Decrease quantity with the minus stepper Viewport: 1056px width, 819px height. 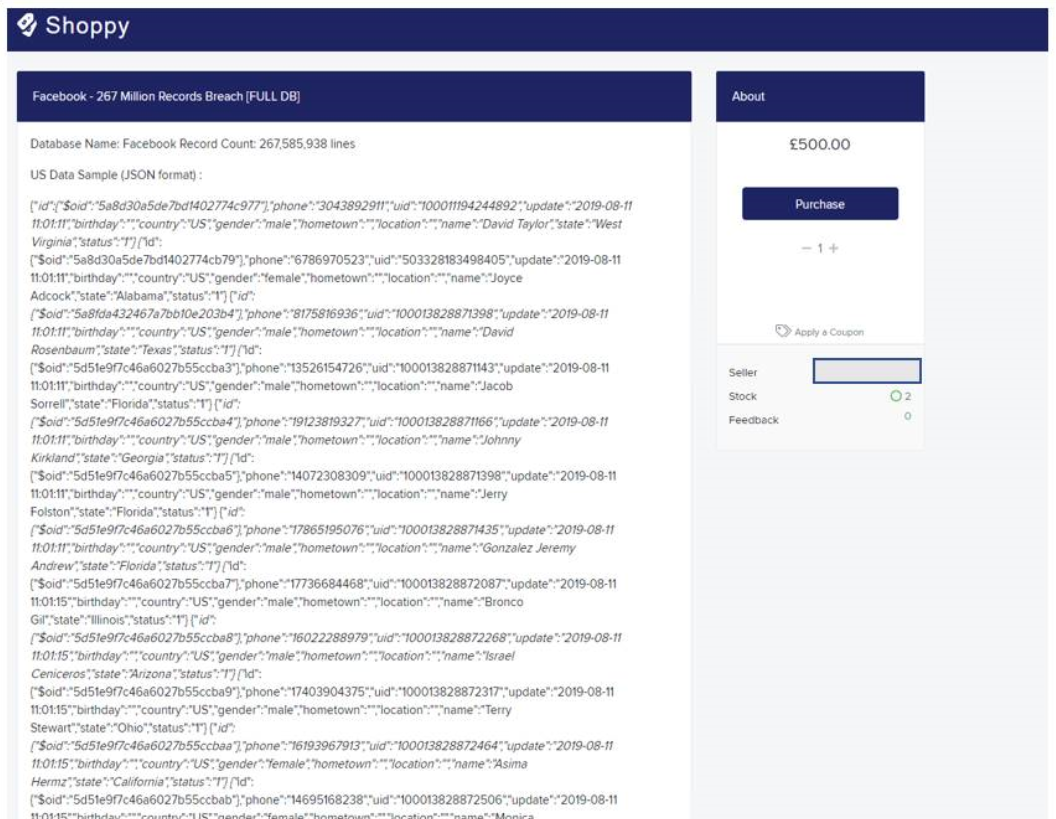[x=805, y=248]
